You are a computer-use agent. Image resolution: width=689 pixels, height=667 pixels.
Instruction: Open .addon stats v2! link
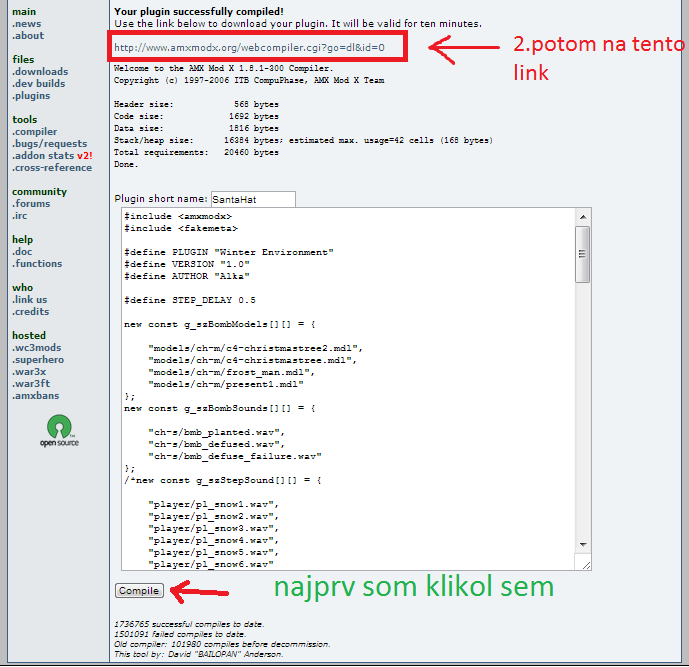click(x=52, y=156)
